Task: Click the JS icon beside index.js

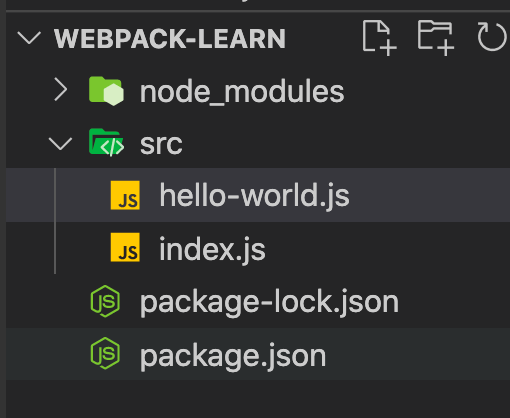Action: (x=125, y=247)
